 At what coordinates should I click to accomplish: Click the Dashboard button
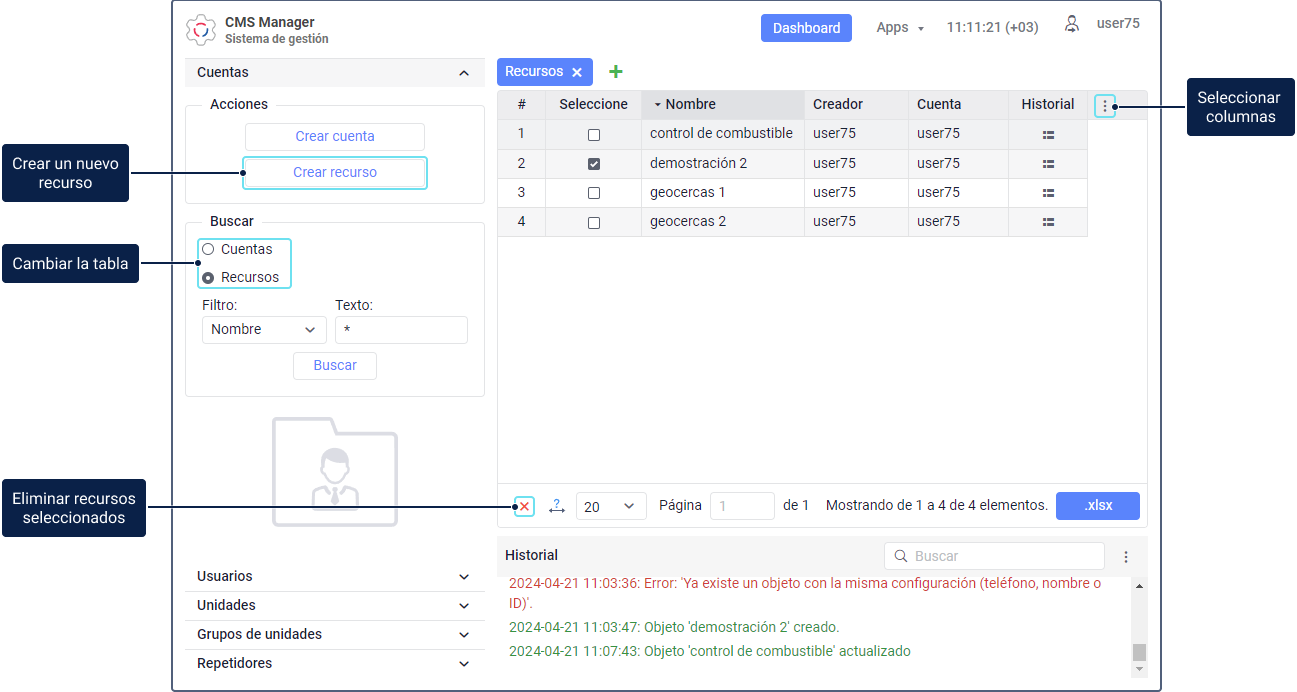click(806, 28)
